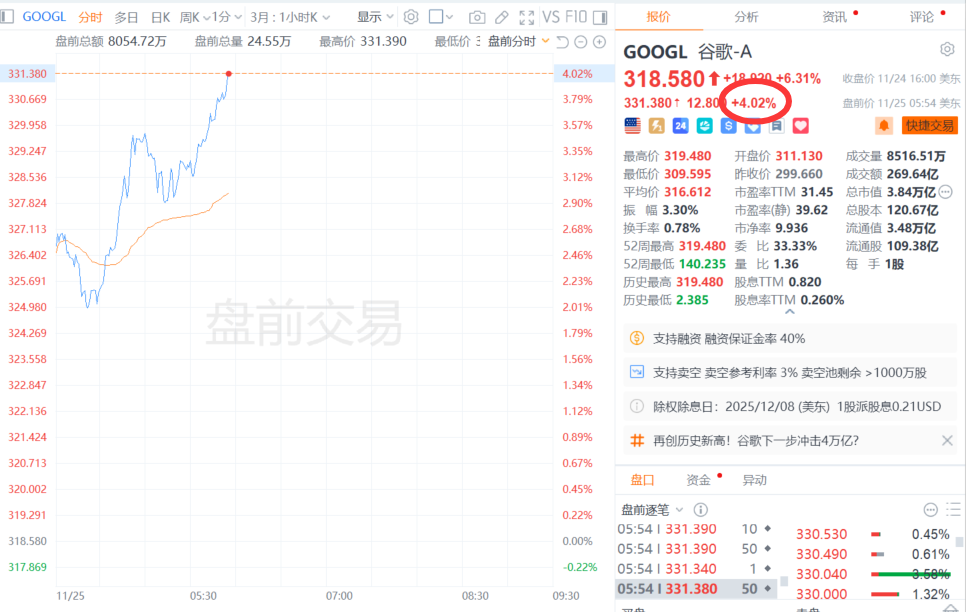Viewport: 966px width, 612px height.
Task: Dismiss the topic banner with X
Action: [x=948, y=441]
